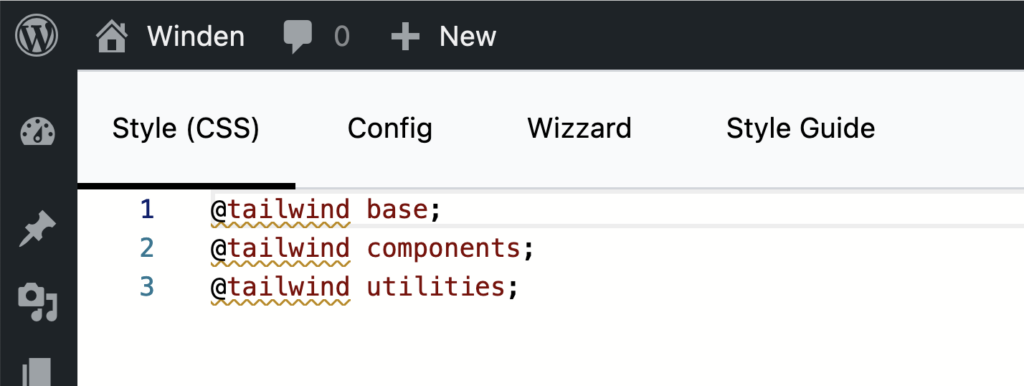
Task: Open the WordPress logo menu
Action: [37, 36]
